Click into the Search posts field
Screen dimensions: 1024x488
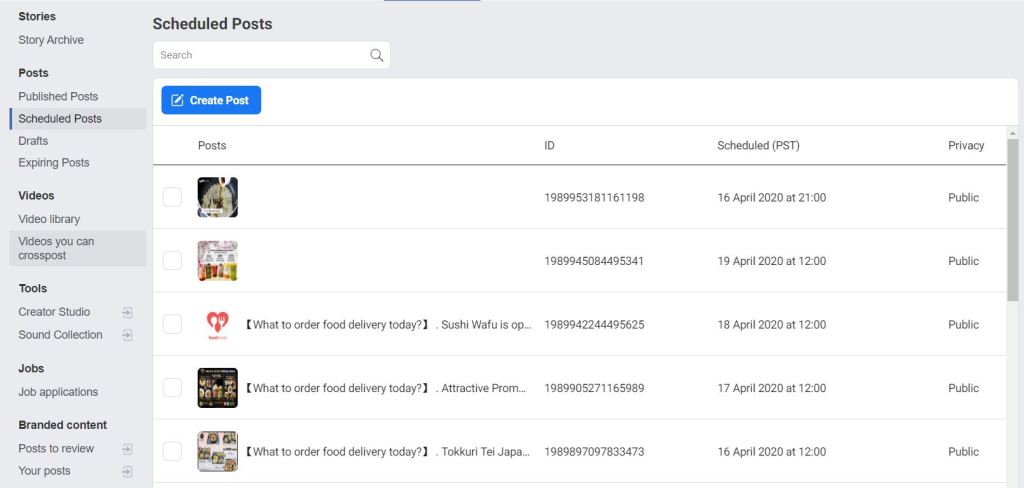coord(260,56)
